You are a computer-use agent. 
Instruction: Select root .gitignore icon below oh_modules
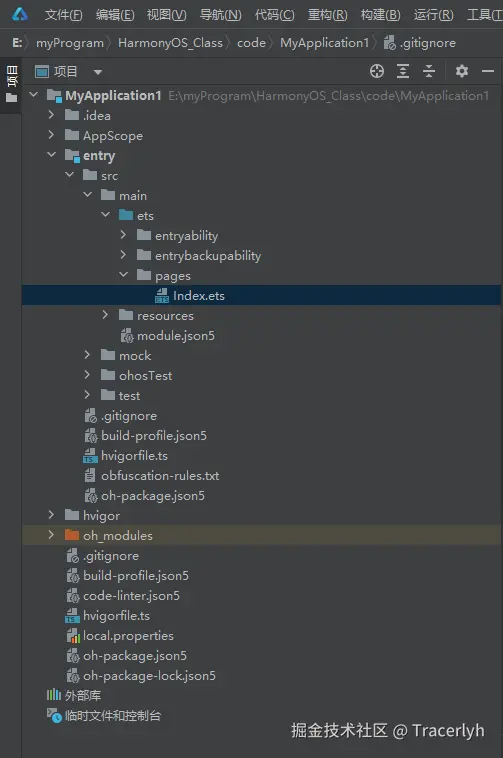72,556
